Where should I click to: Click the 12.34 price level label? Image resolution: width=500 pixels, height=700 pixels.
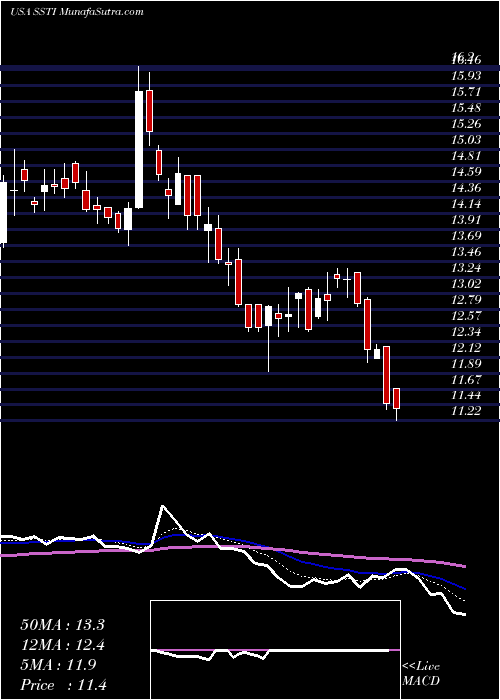pyautogui.click(x=466, y=332)
